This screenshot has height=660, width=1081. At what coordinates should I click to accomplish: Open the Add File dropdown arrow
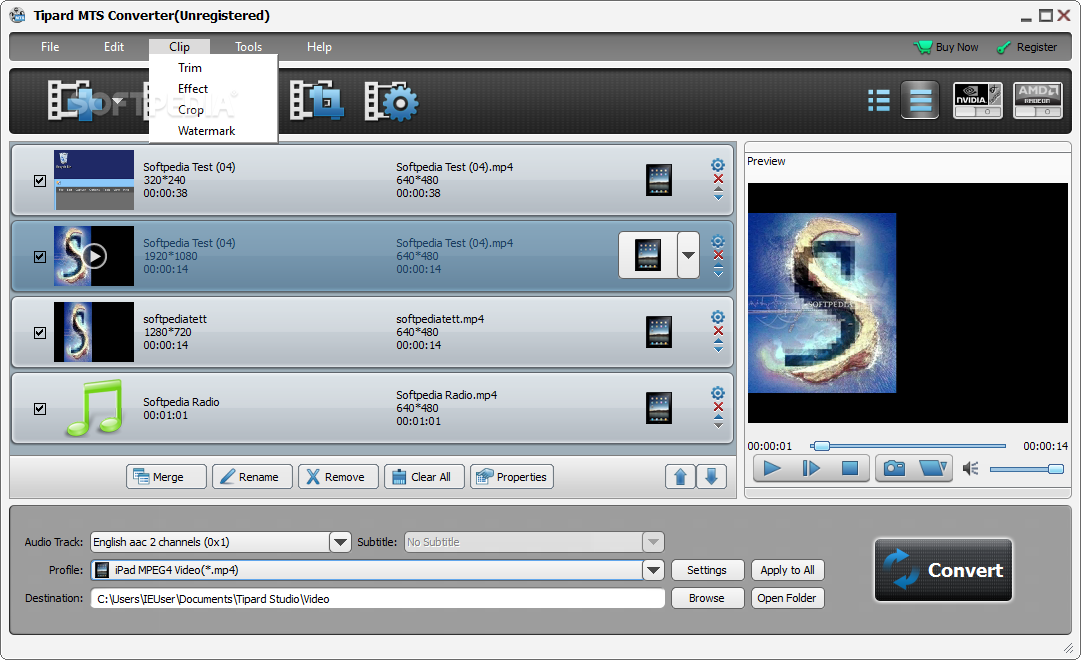click(x=118, y=101)
